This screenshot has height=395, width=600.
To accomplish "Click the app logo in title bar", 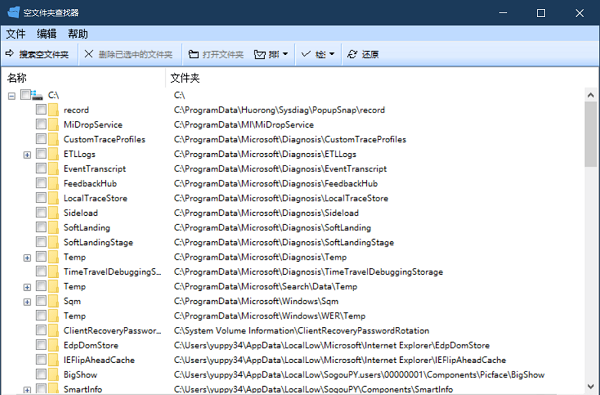I will [14, 12].
